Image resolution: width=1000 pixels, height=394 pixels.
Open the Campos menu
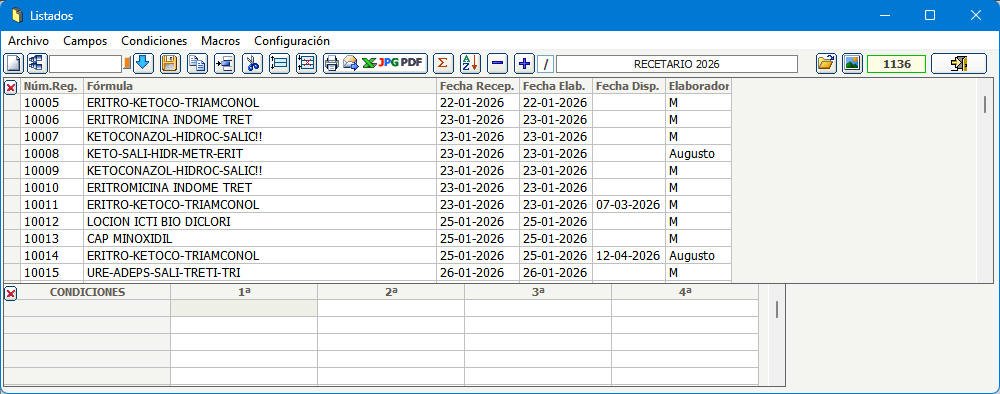[85, 41]
